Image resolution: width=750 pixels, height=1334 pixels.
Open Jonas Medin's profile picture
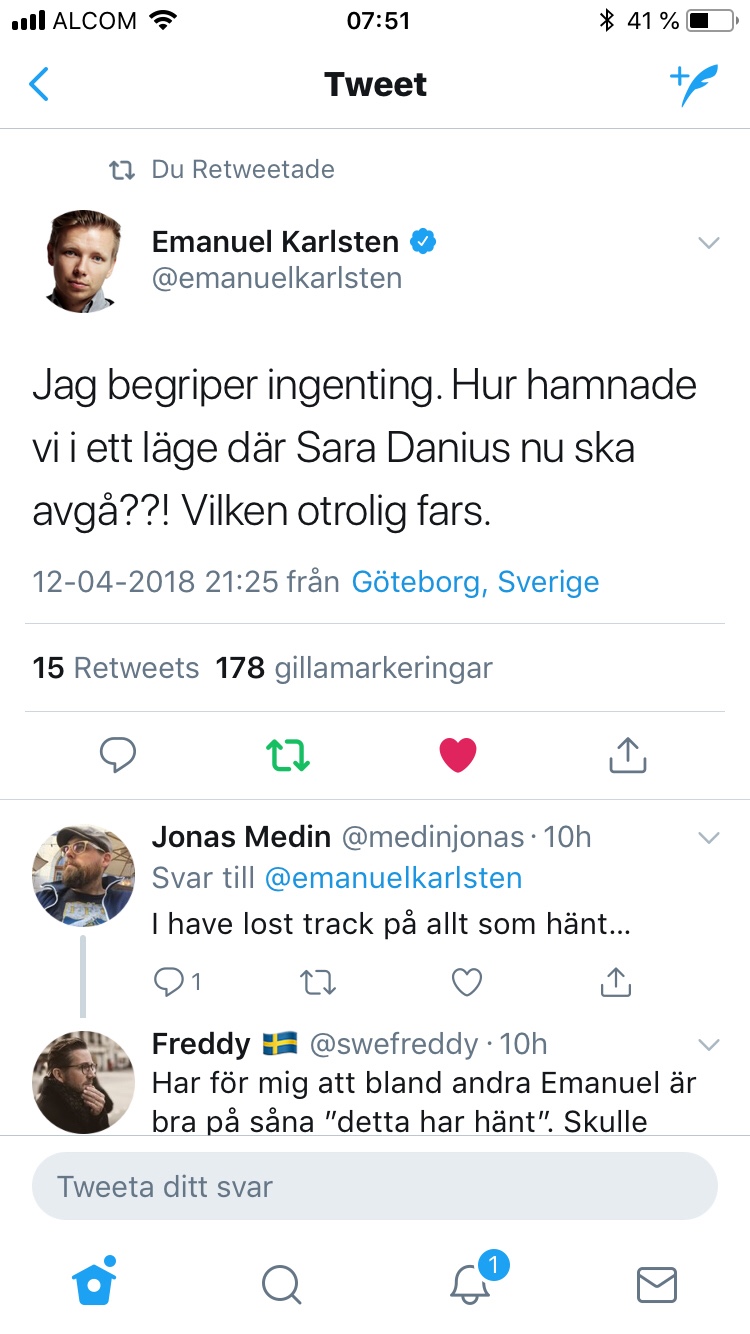[84, 876]
